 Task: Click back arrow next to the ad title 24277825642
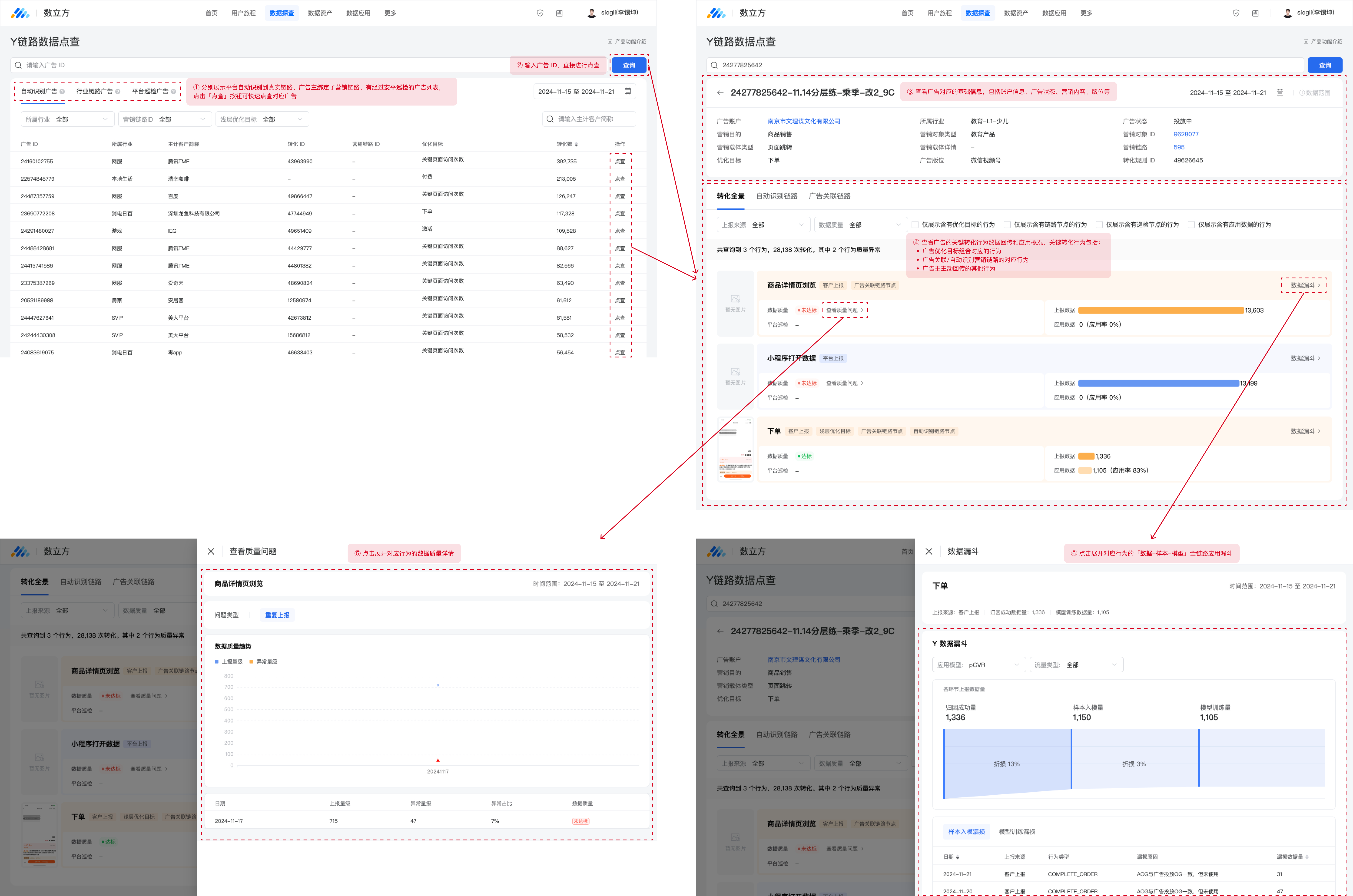click(x=720, y=93)
